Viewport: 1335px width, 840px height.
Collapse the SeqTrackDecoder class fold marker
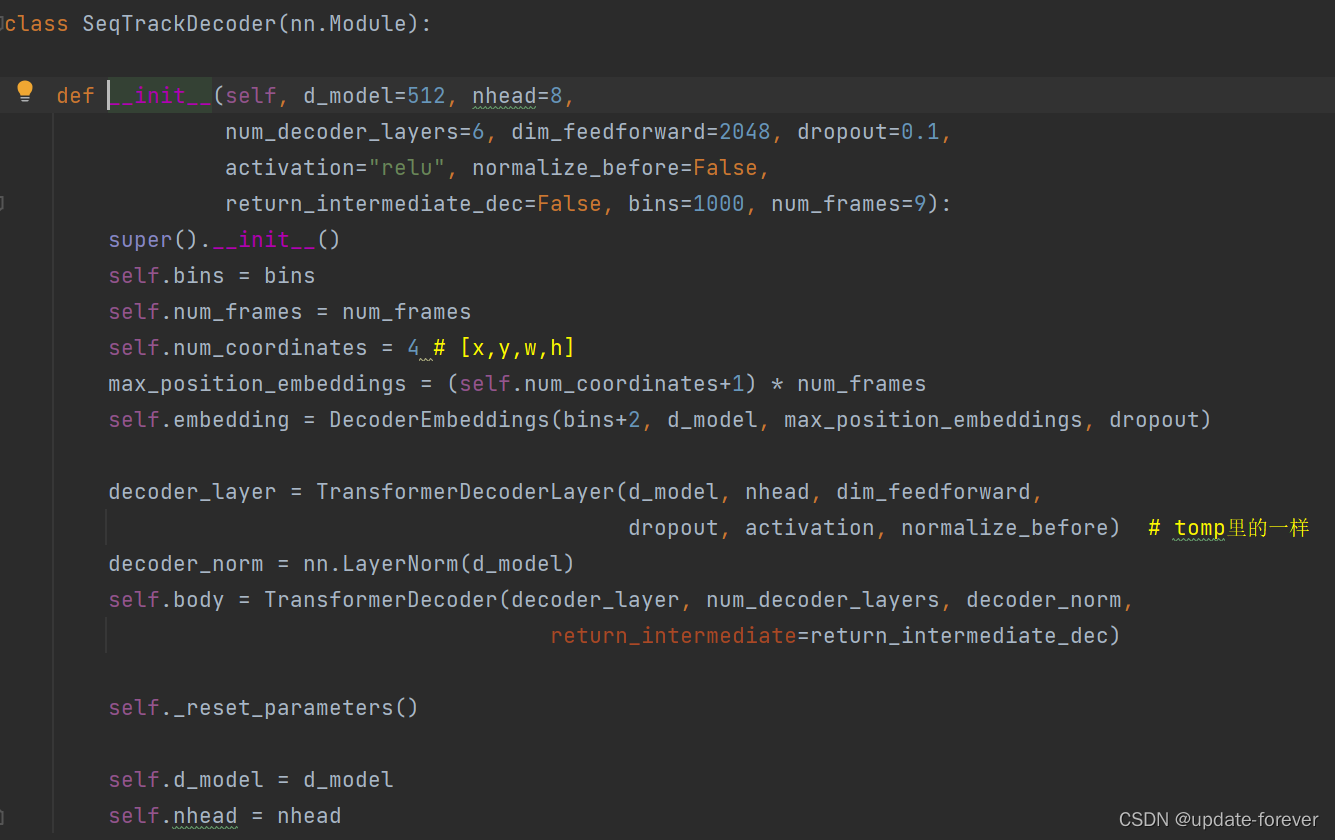[3, 23]
